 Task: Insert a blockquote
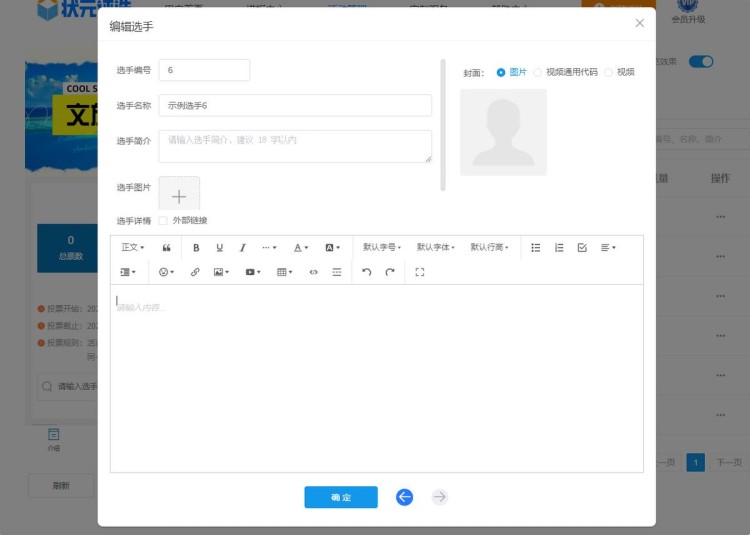point(166,247)
